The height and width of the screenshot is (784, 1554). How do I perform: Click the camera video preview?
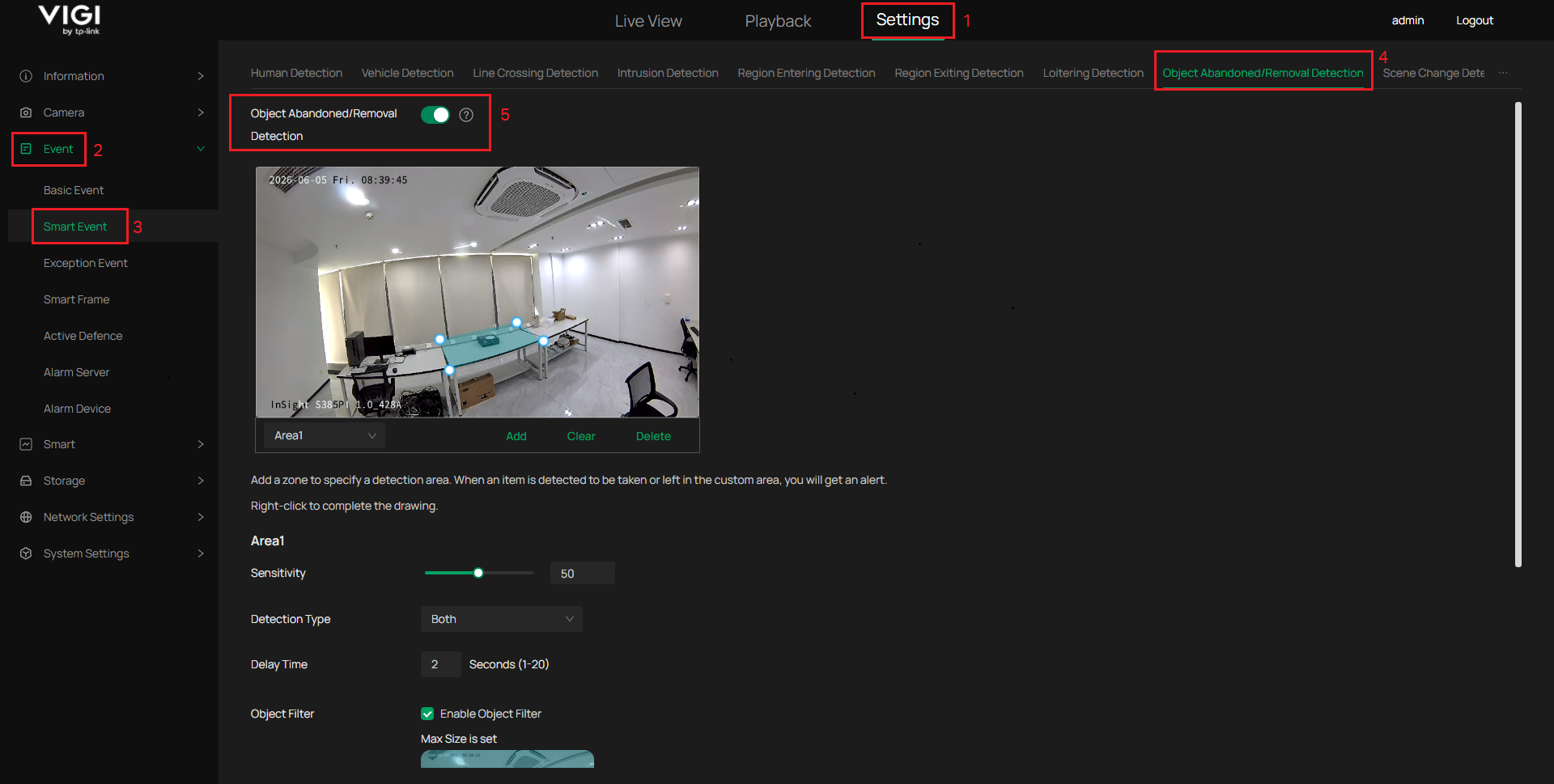click(x=478, y=292)
